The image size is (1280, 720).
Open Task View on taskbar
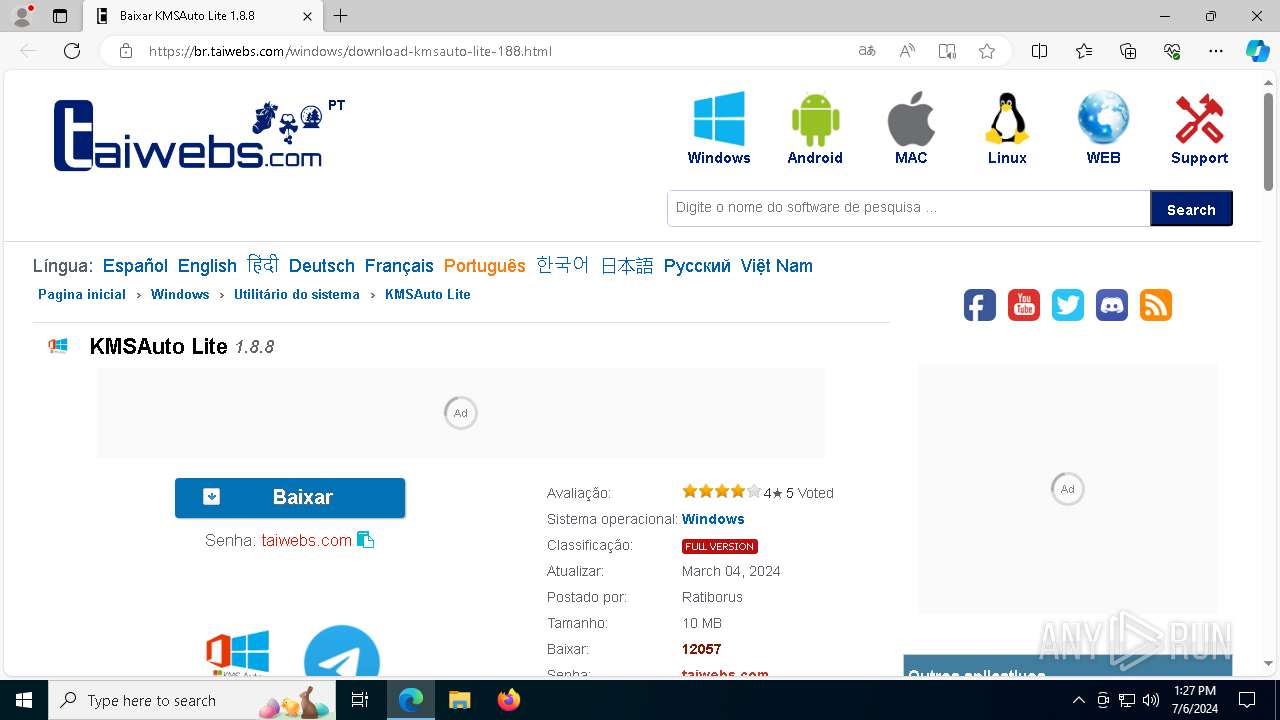(361, 700)
